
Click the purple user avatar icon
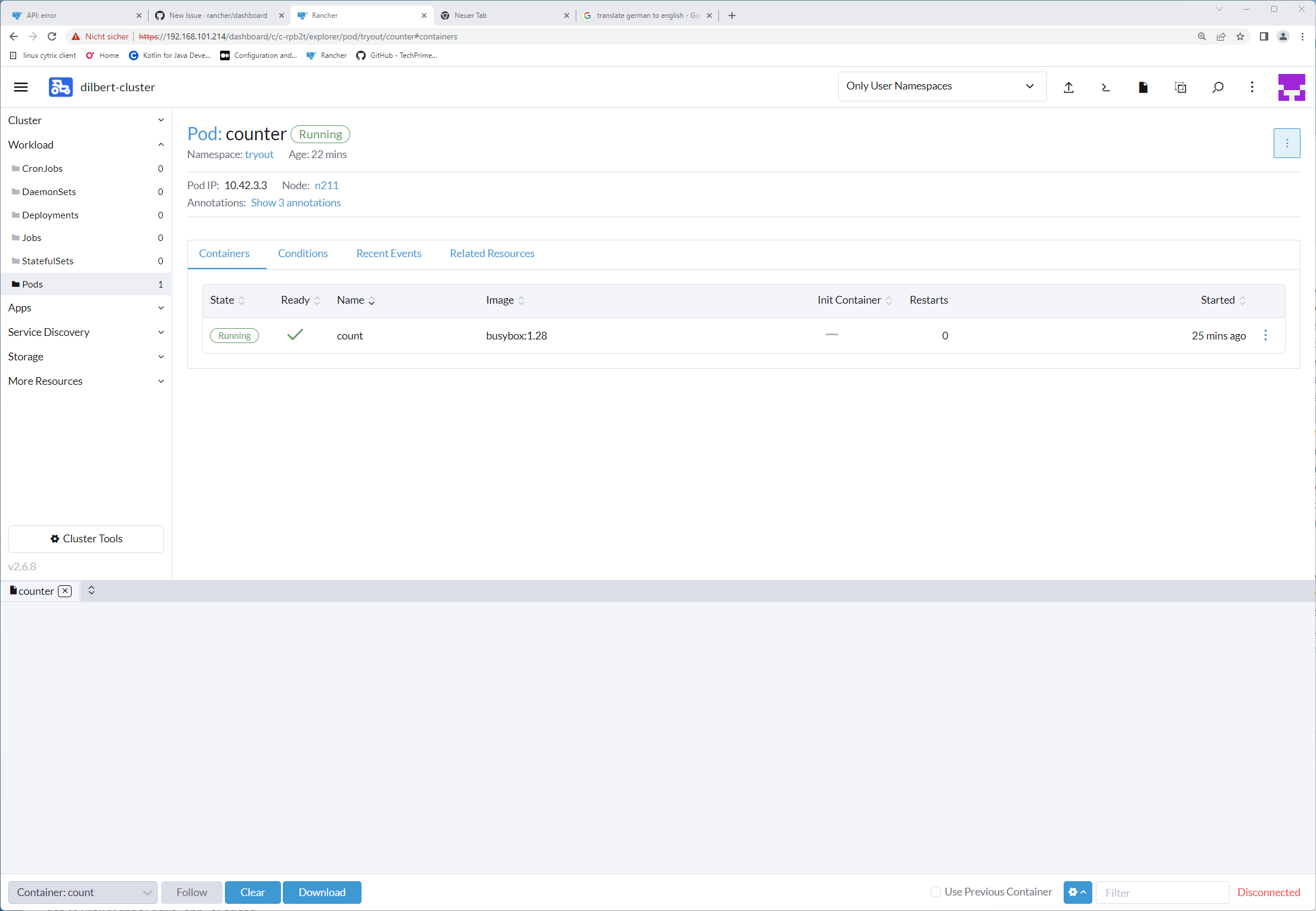tap(1291, 87)
